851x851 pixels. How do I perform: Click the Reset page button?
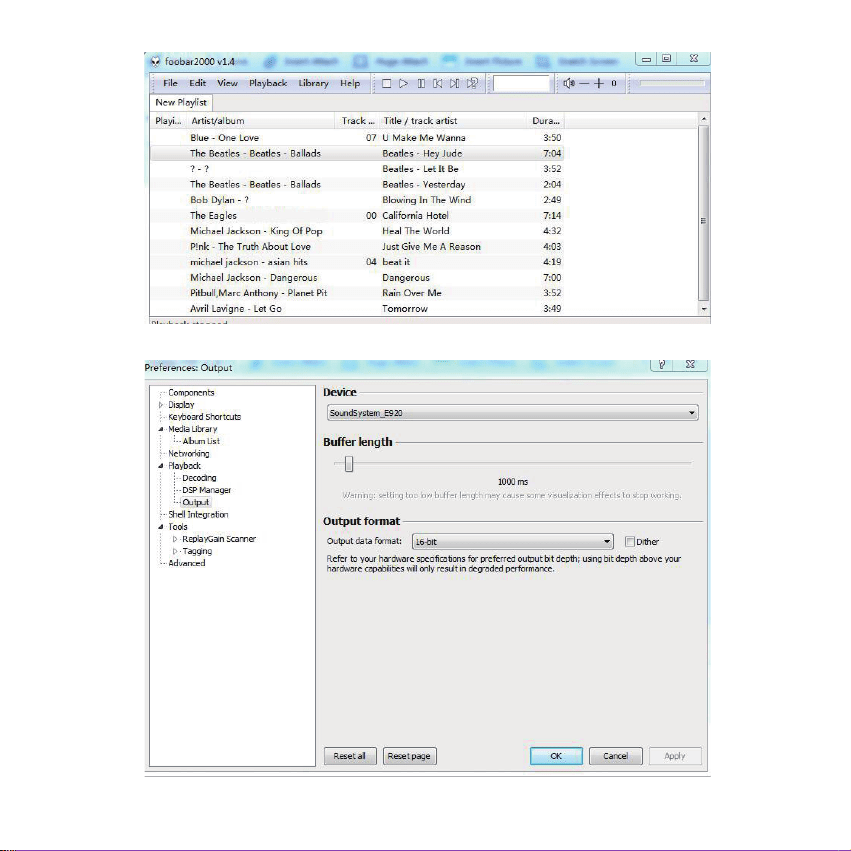tap(409, 756)
